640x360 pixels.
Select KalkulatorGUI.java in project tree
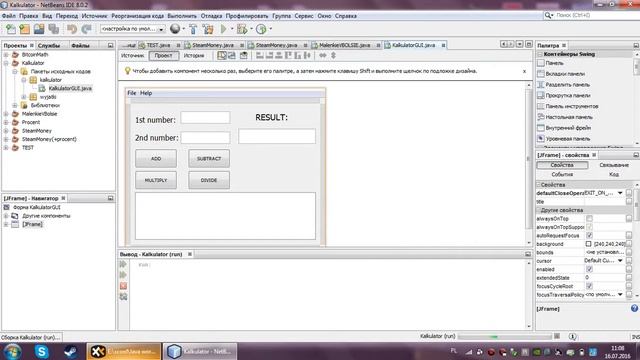coord(70,89)
